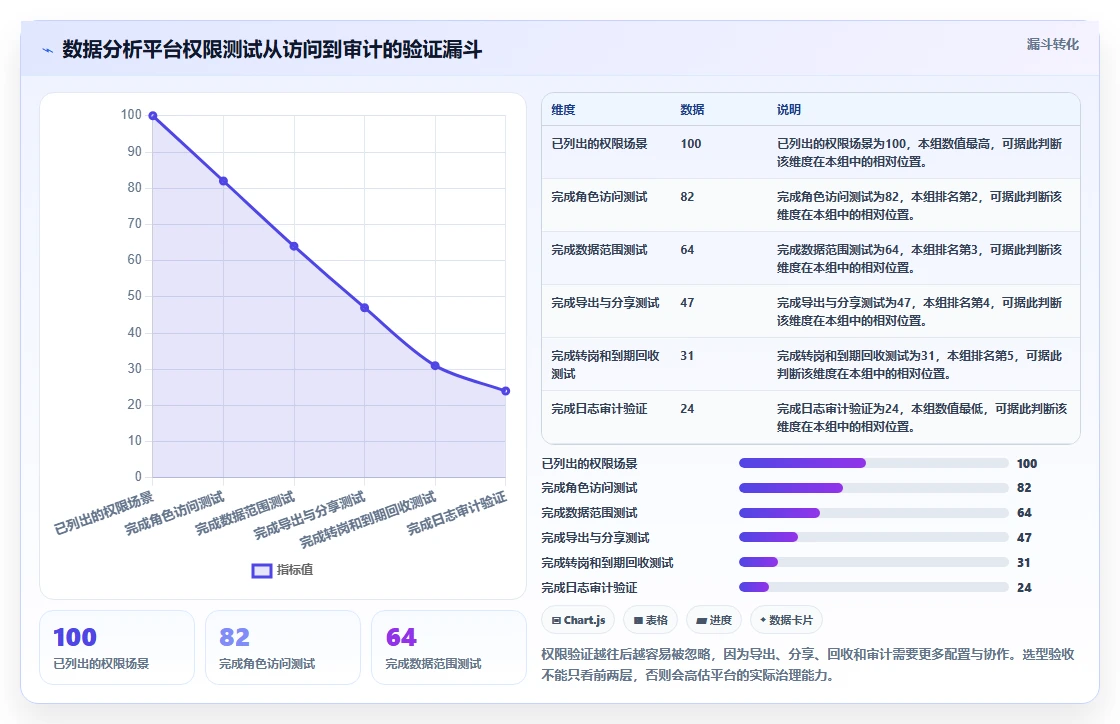Screen dimensions: 1120x724
Task: Click table data value 24
Action: pos(687,409)
